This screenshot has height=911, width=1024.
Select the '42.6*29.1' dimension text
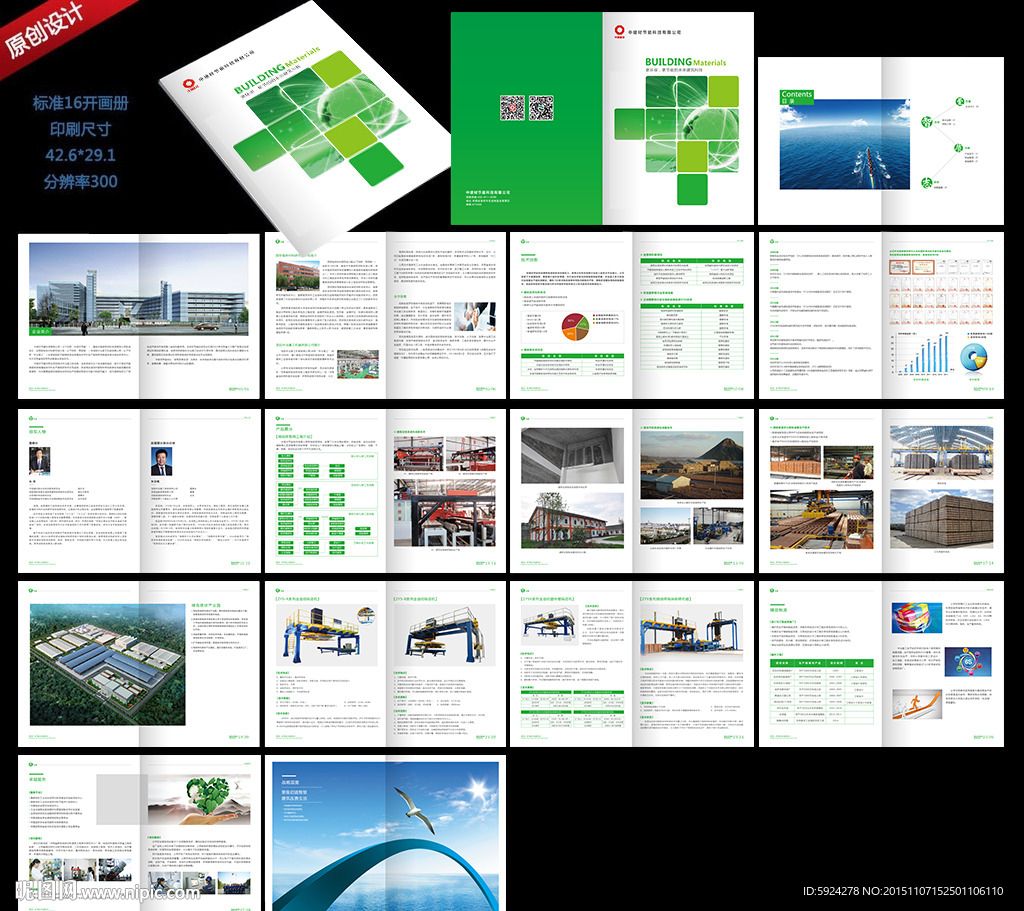click(x=80, y=155)
